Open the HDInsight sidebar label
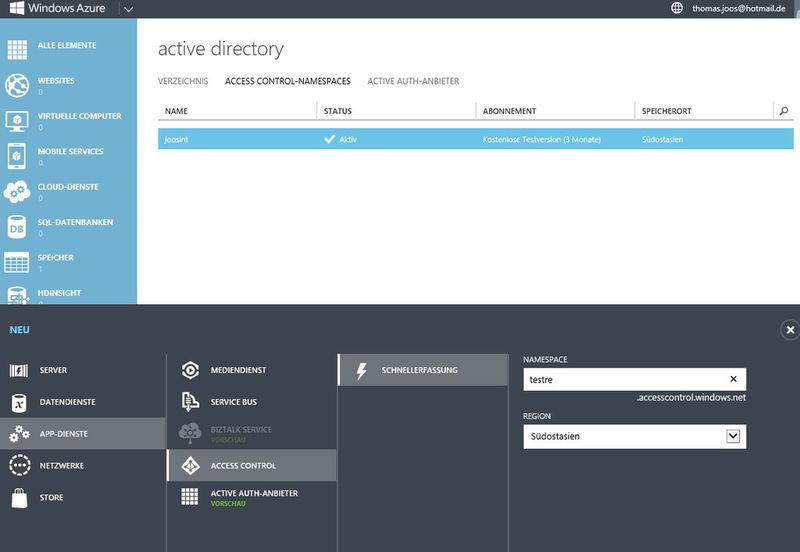Viewport: 800px width, 552px height. tap(59, 293)
